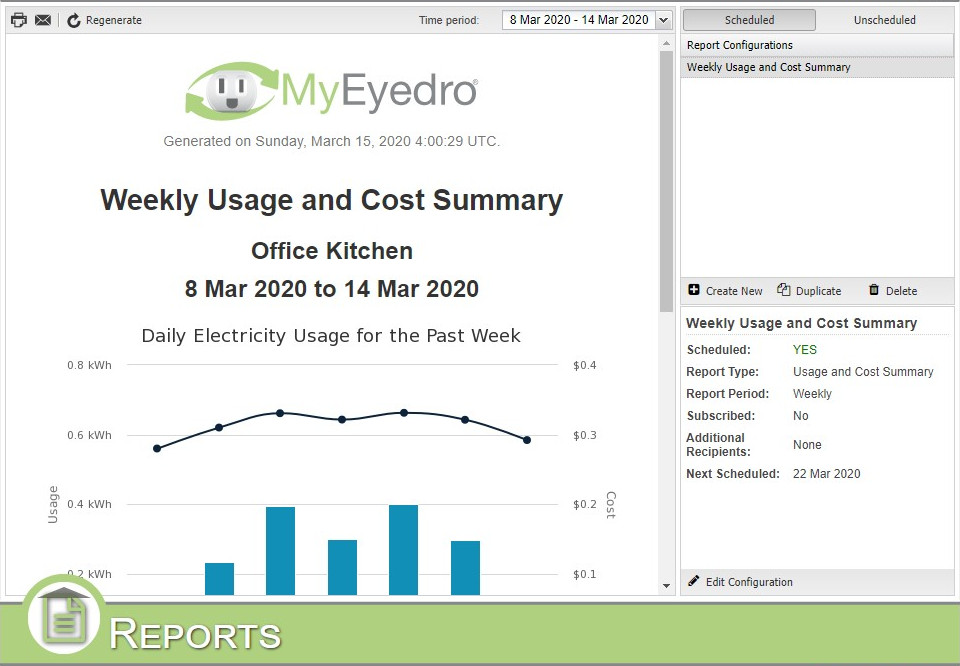Click the $0.3 cost axis label
This screenshot has height=666, width=960.
pos(585,435)
